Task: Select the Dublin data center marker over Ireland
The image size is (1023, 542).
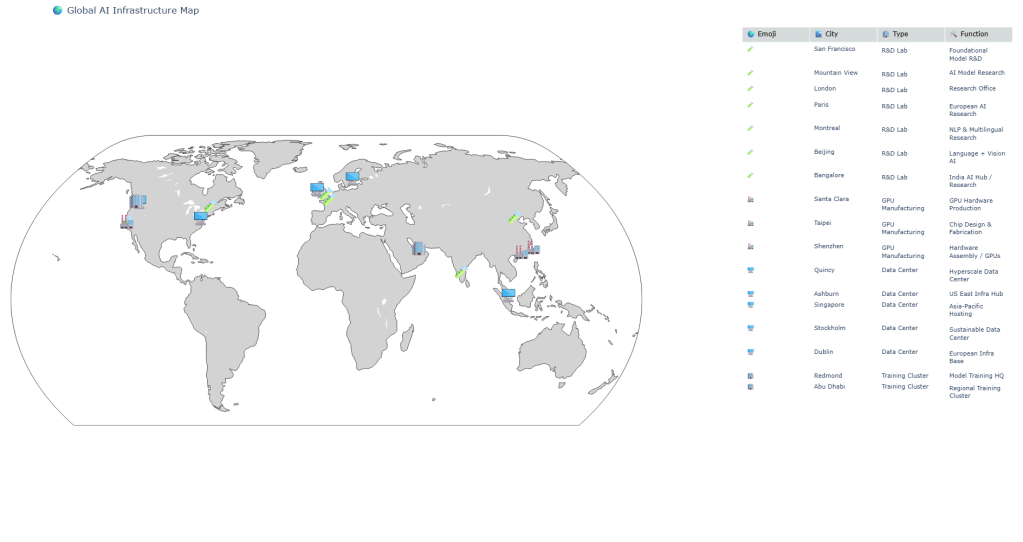Action: [x=317, y=188]
